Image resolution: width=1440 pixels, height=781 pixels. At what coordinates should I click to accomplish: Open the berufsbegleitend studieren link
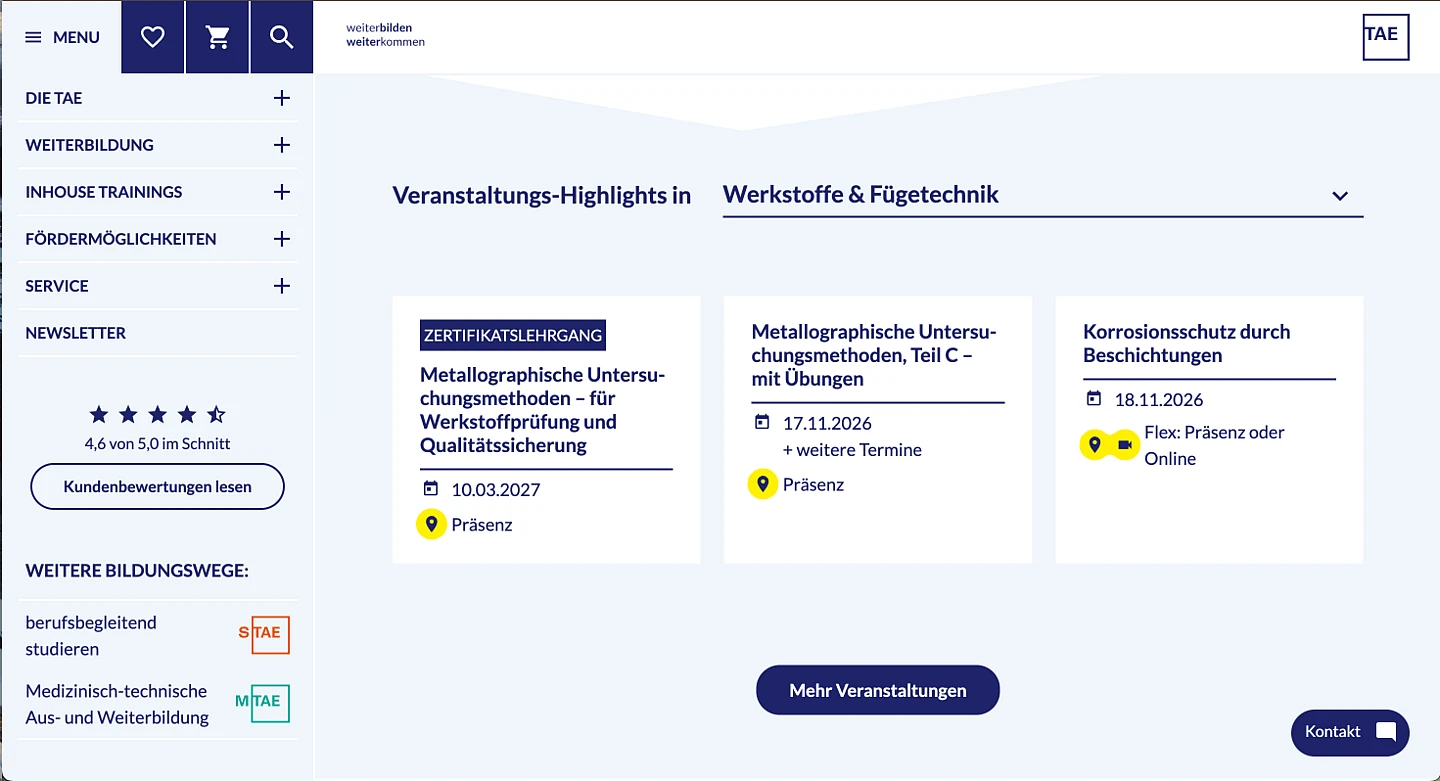(91, 635)
